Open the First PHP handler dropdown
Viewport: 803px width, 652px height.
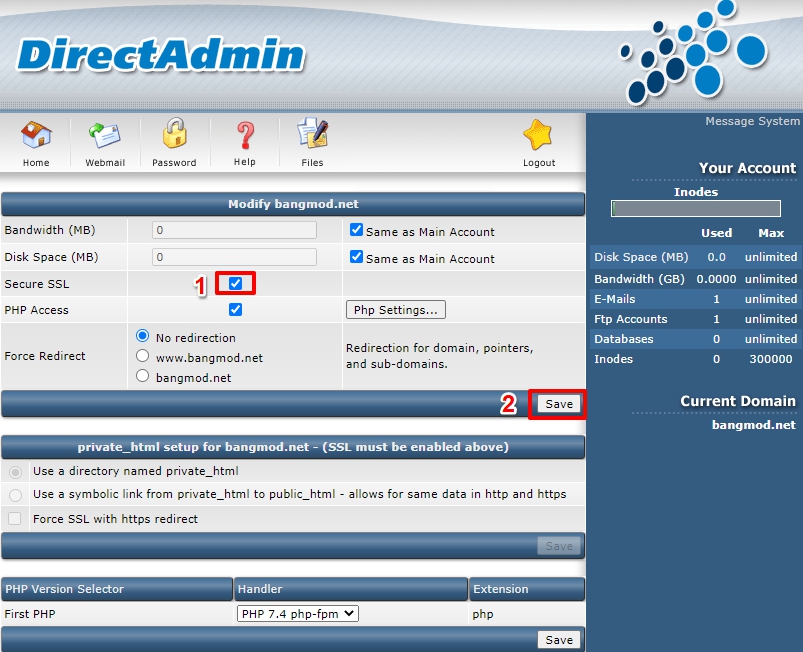point(298,614)
